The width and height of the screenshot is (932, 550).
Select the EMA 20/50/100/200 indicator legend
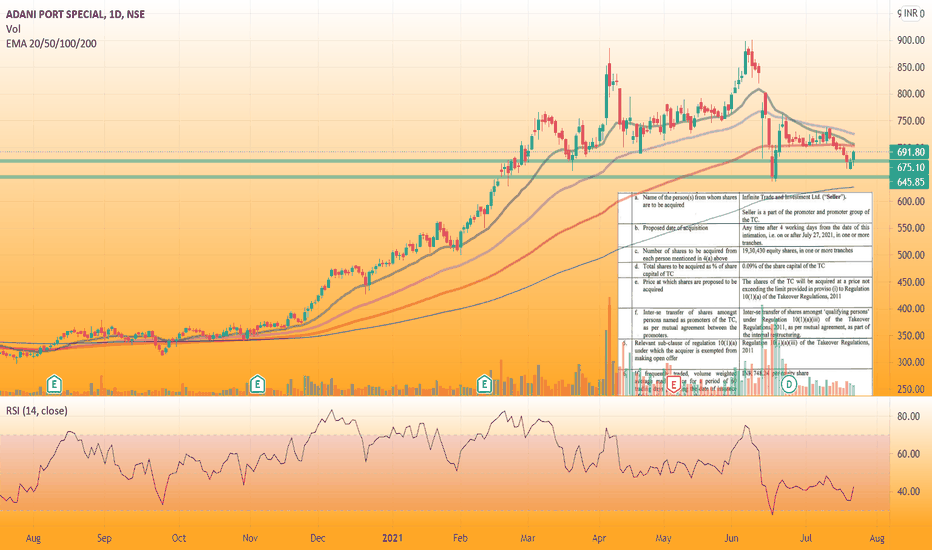click(x=51, y=43)
